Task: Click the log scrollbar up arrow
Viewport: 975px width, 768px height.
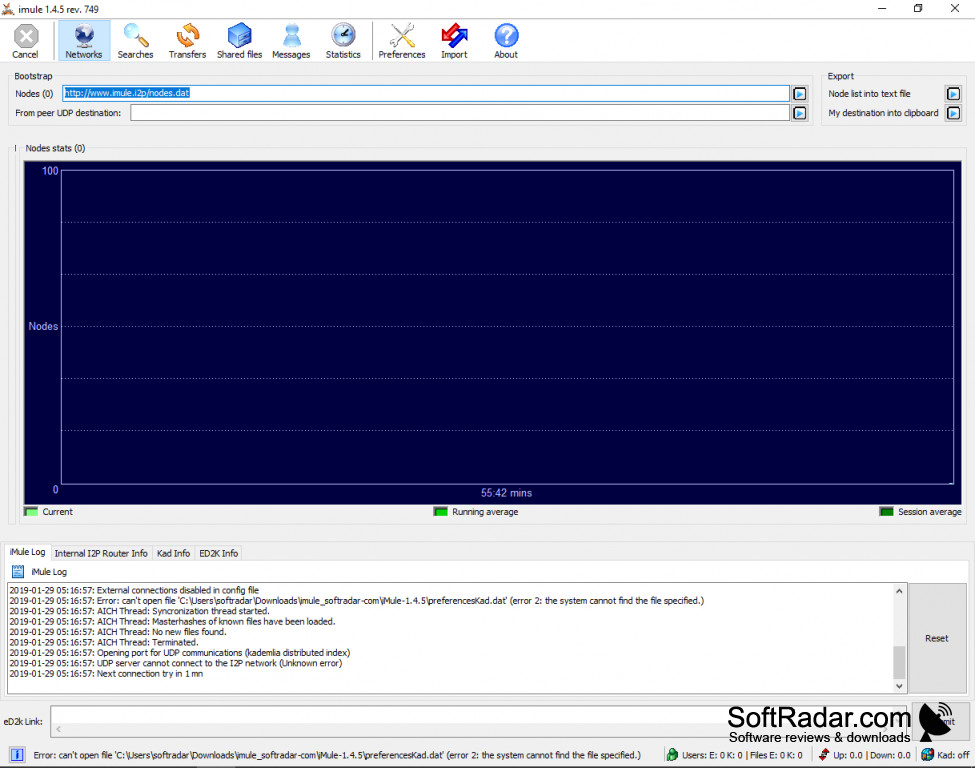Action: click(899, 591)
